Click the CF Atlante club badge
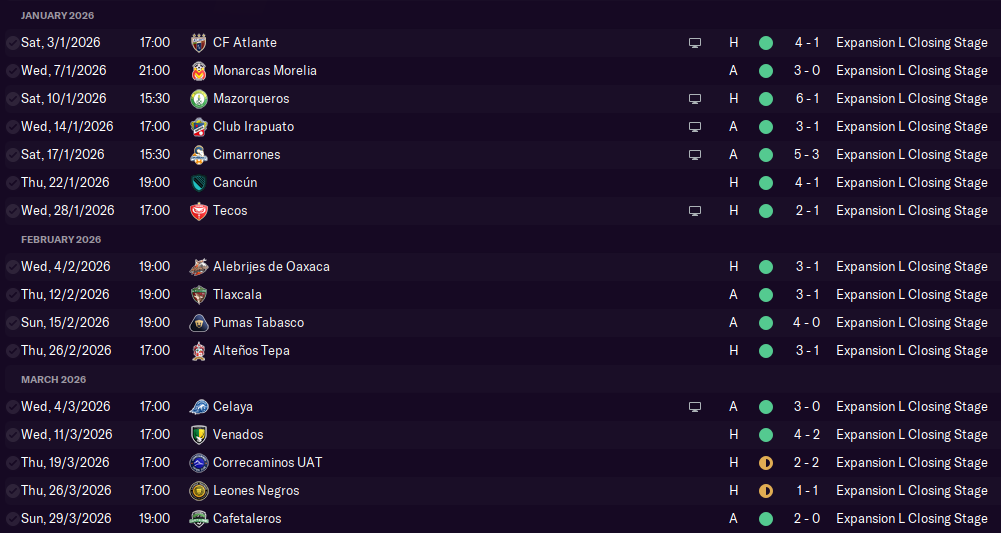Viewport: 1001px width, 533px height. (x=198, y=43)
